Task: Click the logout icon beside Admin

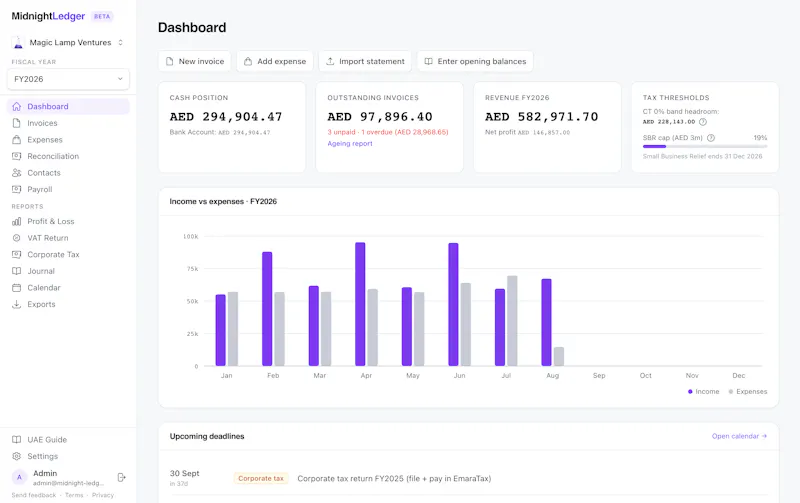Action: [121, 477]
